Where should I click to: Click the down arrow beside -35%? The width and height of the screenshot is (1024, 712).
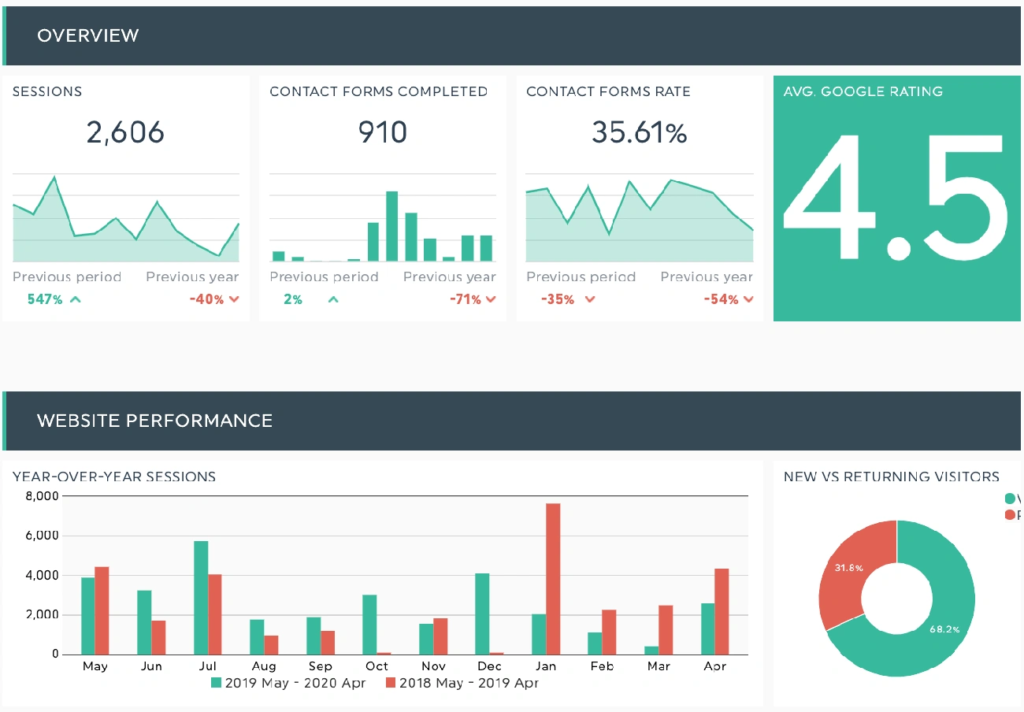click(x=591, y=299)
